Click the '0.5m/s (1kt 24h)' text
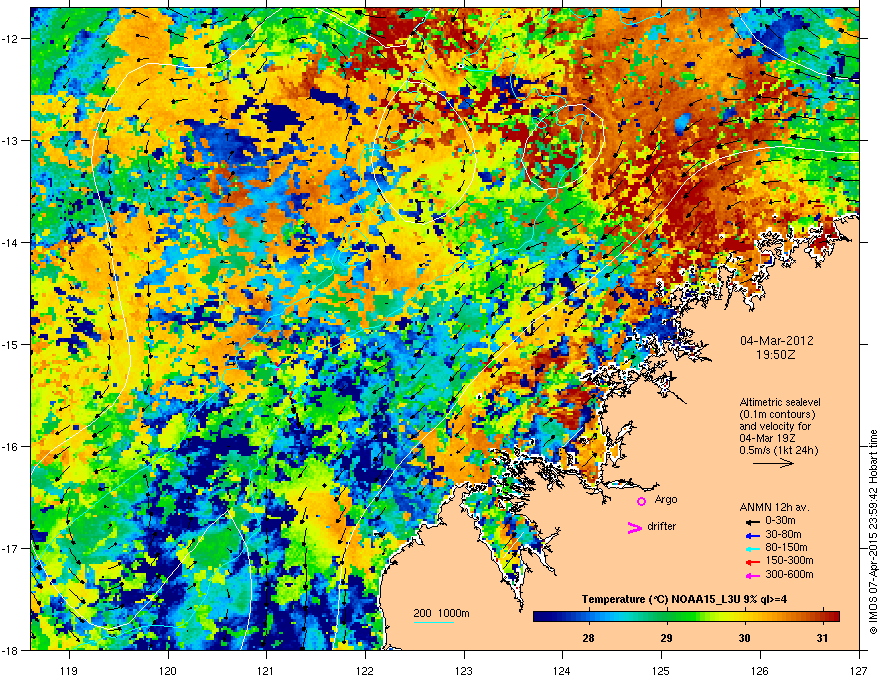880x680 pixels. coord(779,450)
